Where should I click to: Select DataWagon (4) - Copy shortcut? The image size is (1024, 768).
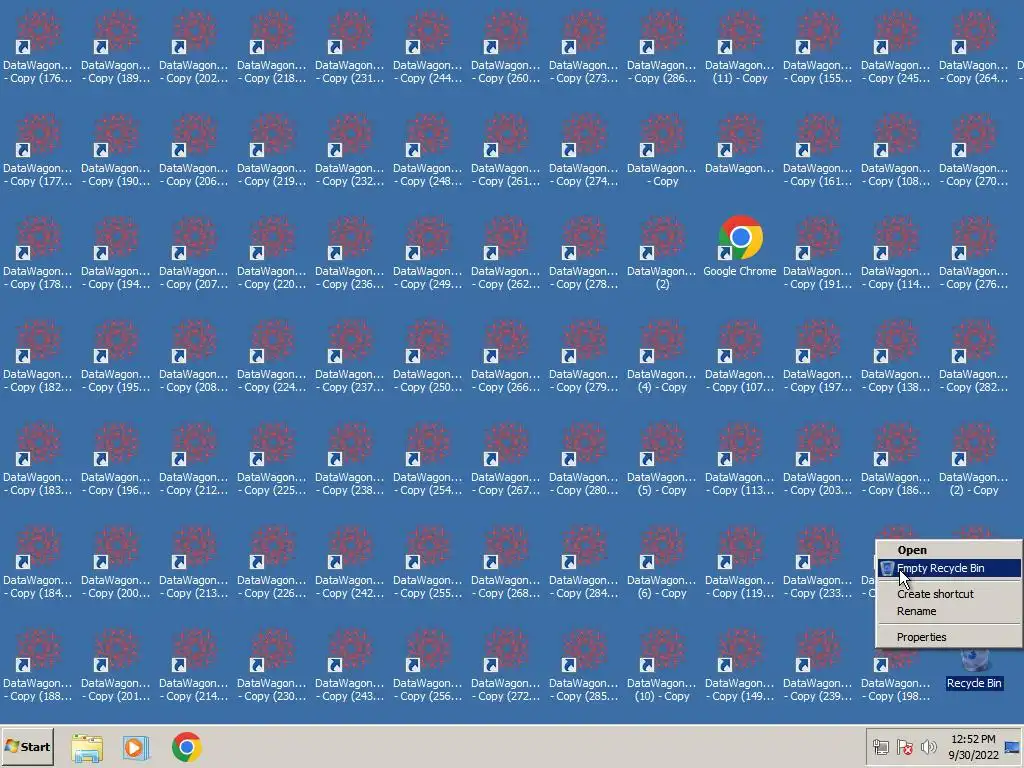(662, 357)
